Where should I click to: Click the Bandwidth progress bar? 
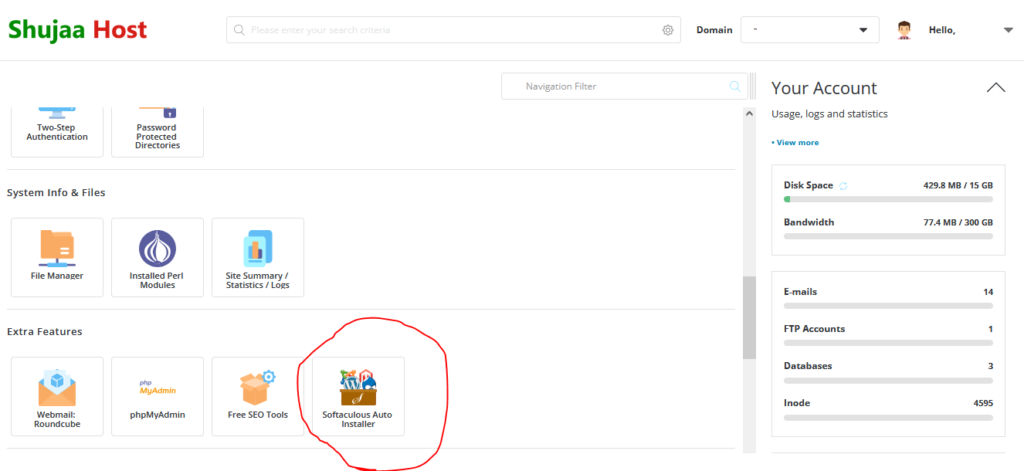click(888, 236)
